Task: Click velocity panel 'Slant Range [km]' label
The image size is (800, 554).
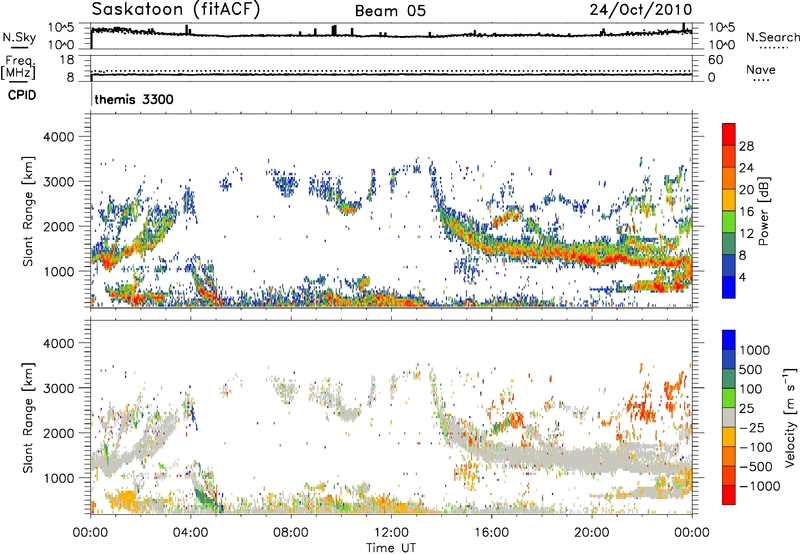Action: point(28,417)
